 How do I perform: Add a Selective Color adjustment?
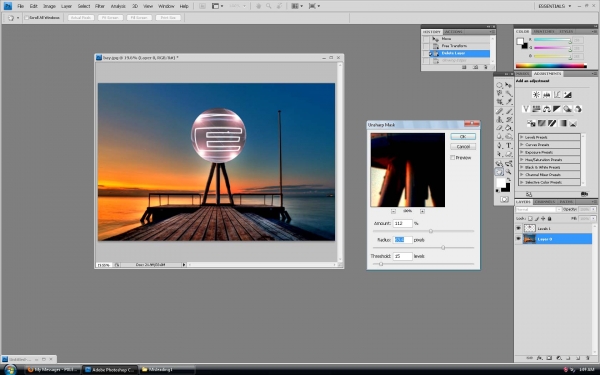[x=573, y=123]
